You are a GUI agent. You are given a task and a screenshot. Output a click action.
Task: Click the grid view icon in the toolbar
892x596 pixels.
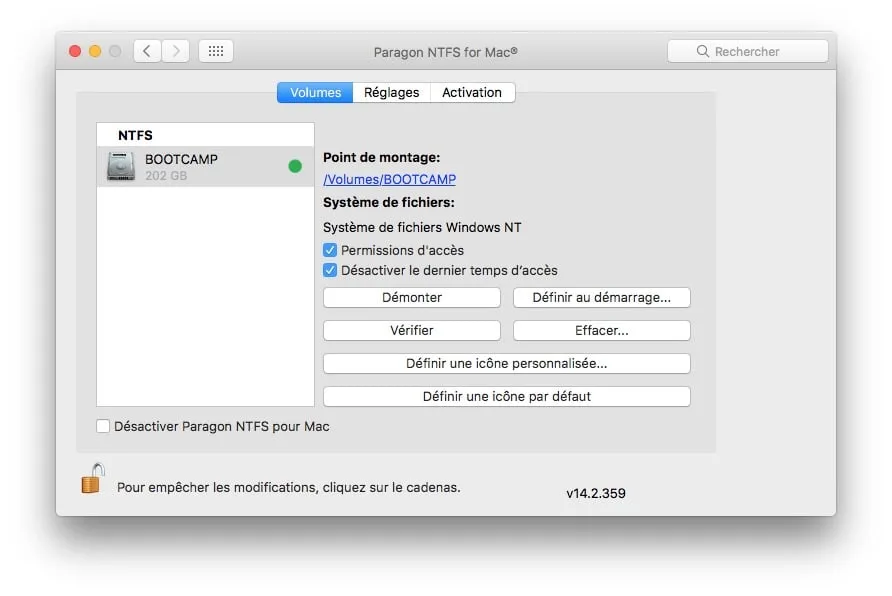coord(216,50)
